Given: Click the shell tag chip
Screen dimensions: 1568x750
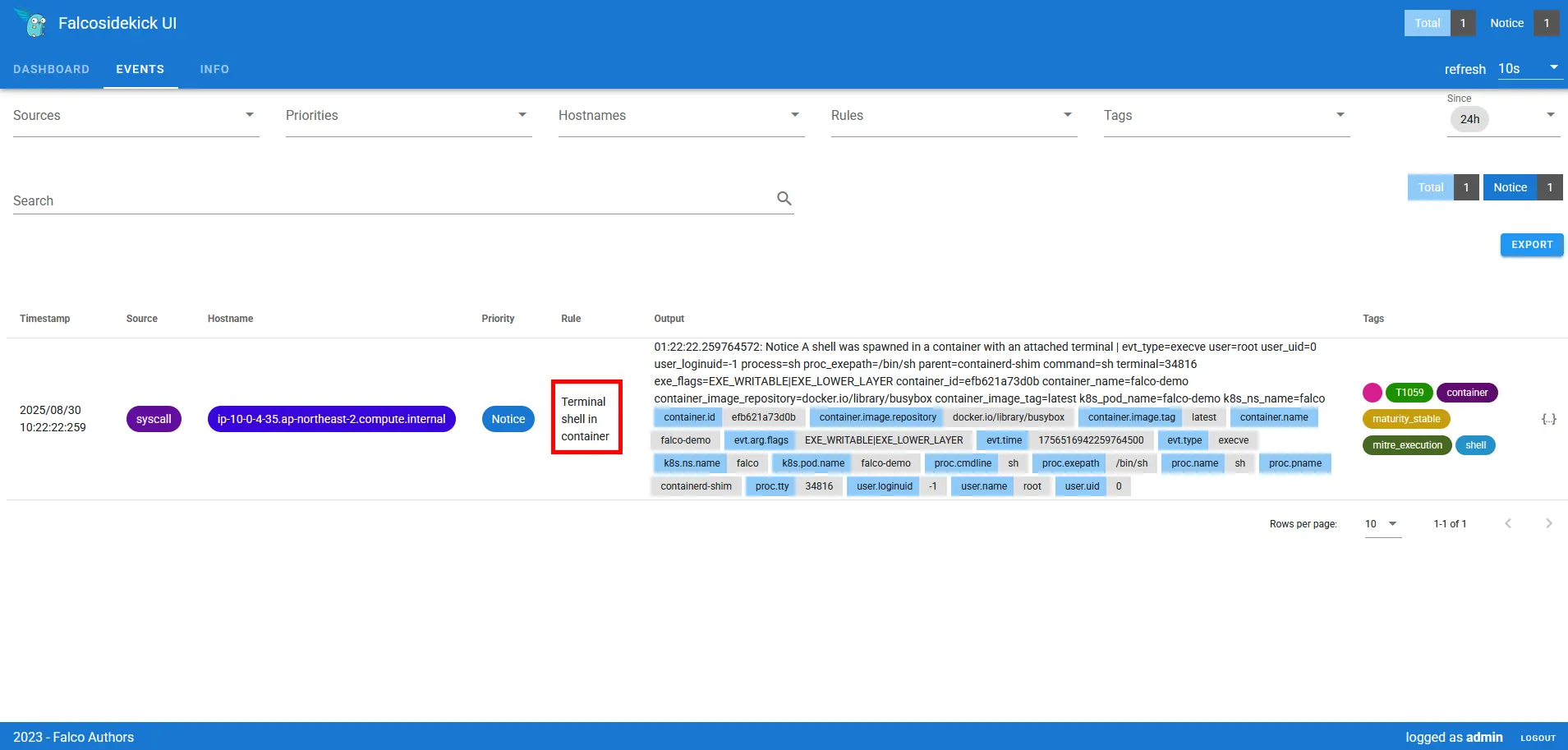Looking at the screenshot, I should (1475, 445).
